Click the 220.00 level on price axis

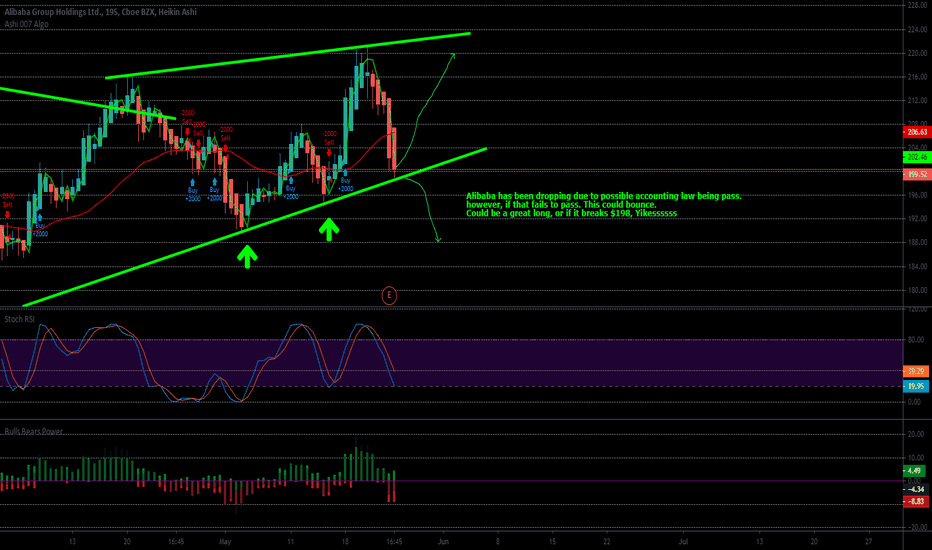(918, 53)
